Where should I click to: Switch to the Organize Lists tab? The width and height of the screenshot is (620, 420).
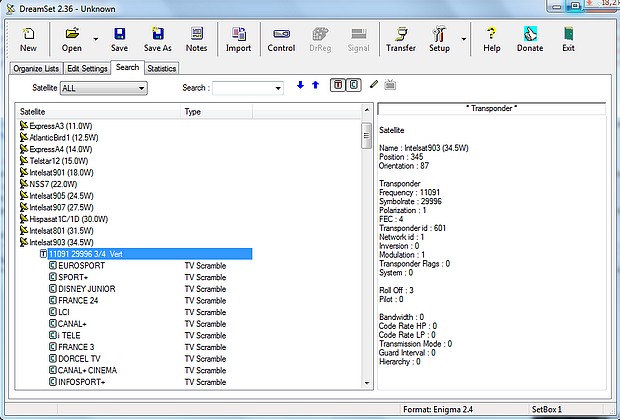click(x=37, y=68)
